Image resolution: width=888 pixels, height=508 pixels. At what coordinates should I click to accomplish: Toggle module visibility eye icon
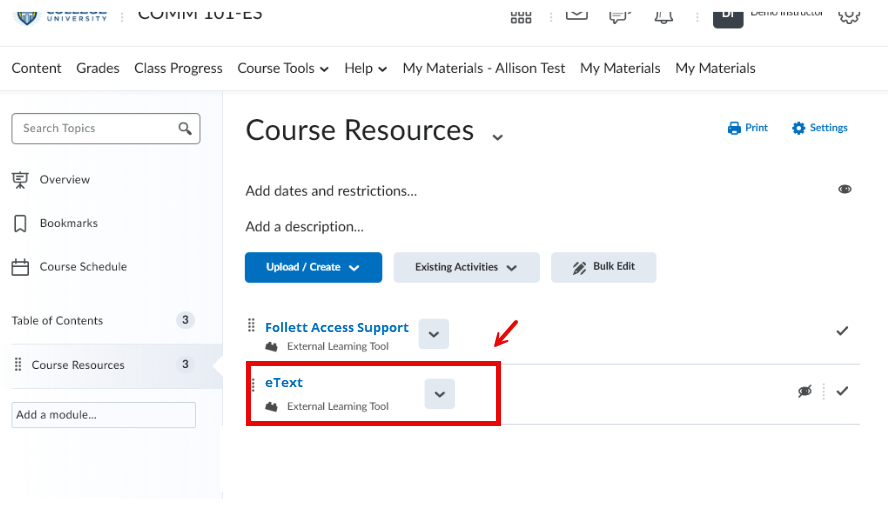(844, 189)
